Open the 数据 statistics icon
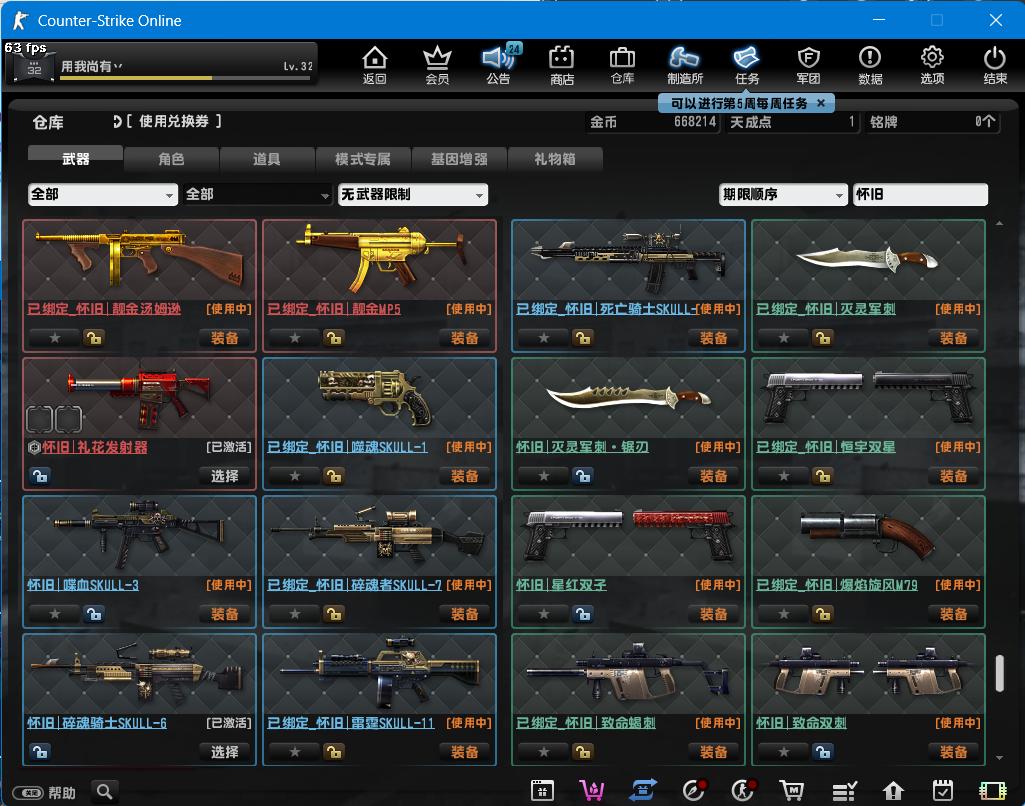Viewport: 1025px width, 806px height. pyautogui.click(x=870, y=65)
